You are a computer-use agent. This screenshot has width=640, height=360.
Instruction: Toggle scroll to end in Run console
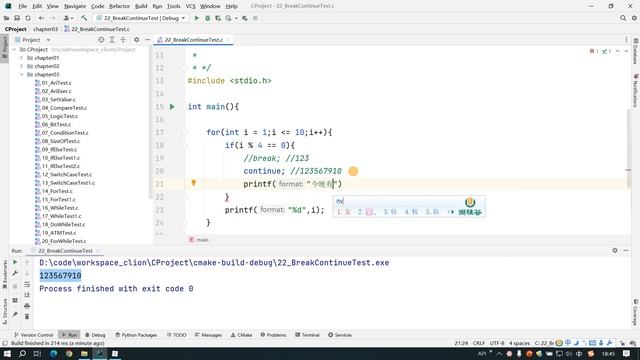(27, 295)
